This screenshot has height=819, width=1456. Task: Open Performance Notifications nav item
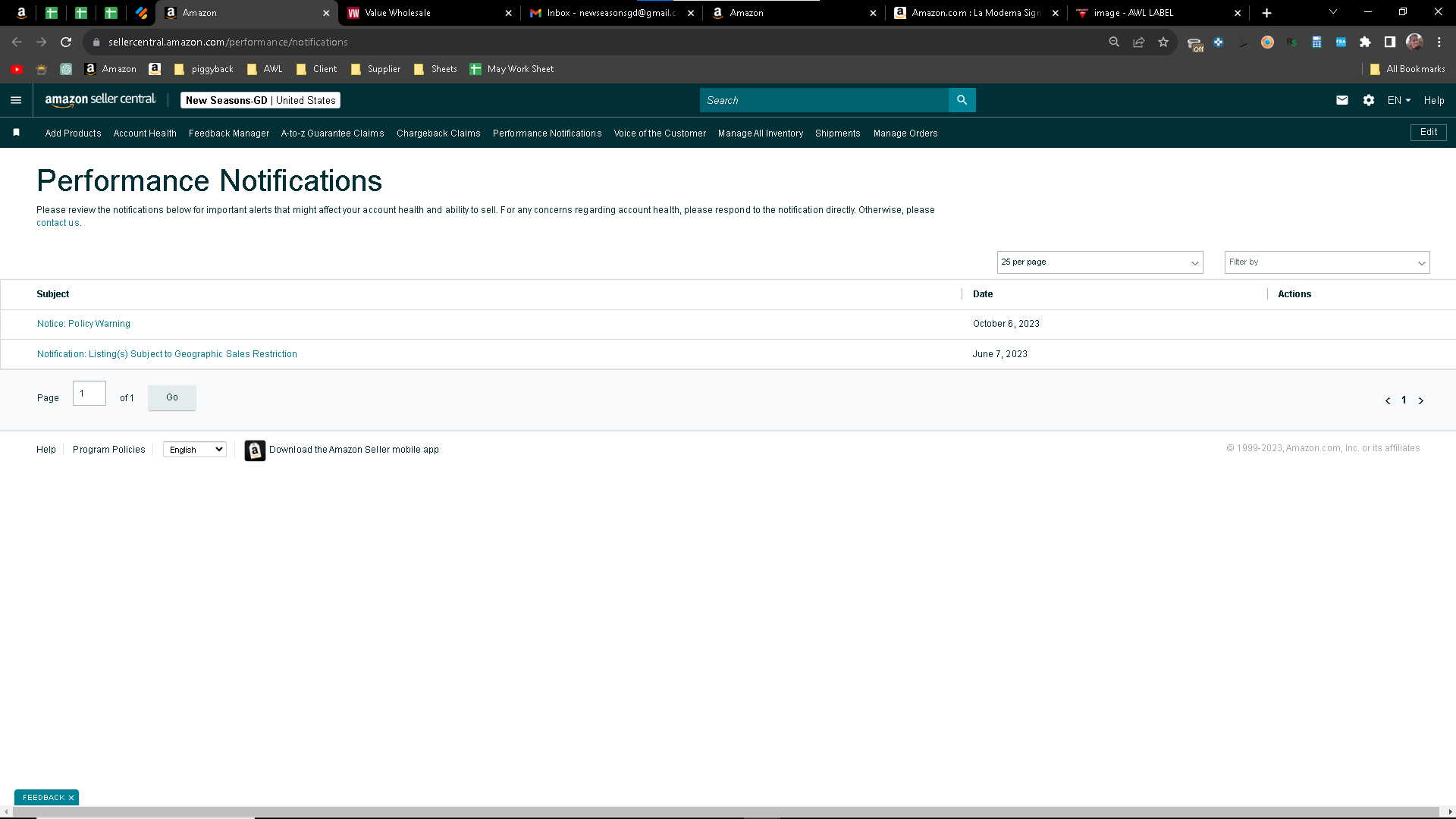[548, 133]
